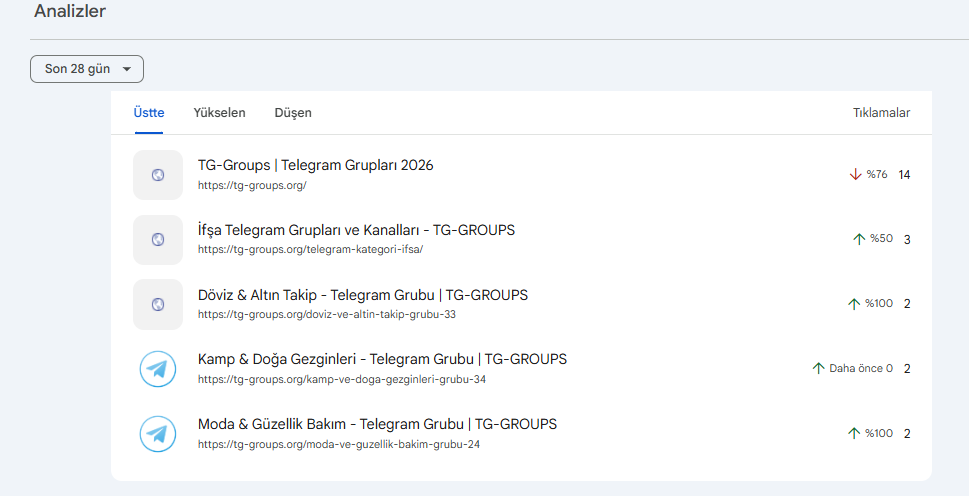Image resolution: width=969 pixels, height=496 pixels.
Task: Open the Son 28 gün date range dropdown
Action: coord(87,69)
